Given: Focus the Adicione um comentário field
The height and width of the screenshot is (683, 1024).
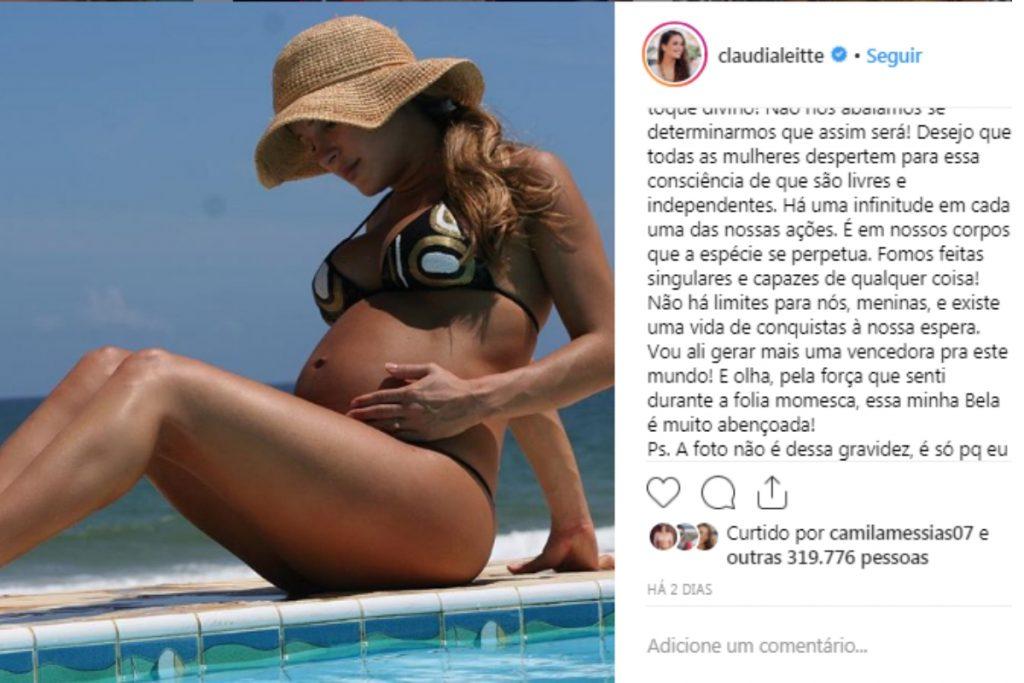Looking at the screenshot, I should pyautogui.click(x=828, y=646).
